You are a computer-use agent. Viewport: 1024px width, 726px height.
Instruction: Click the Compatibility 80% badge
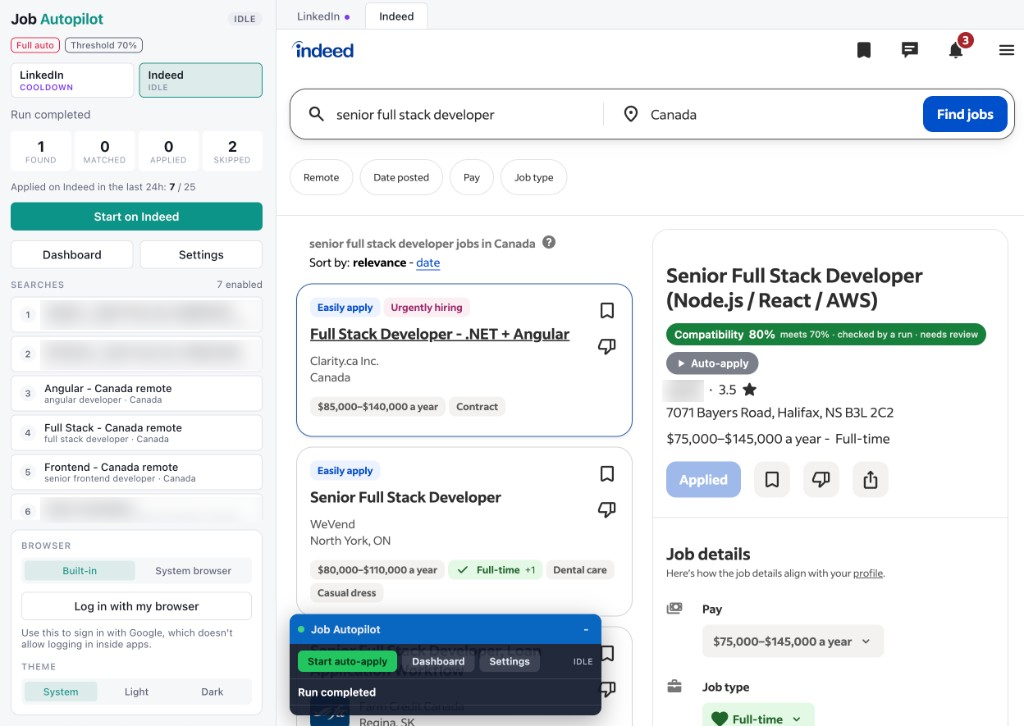(826, 334)
